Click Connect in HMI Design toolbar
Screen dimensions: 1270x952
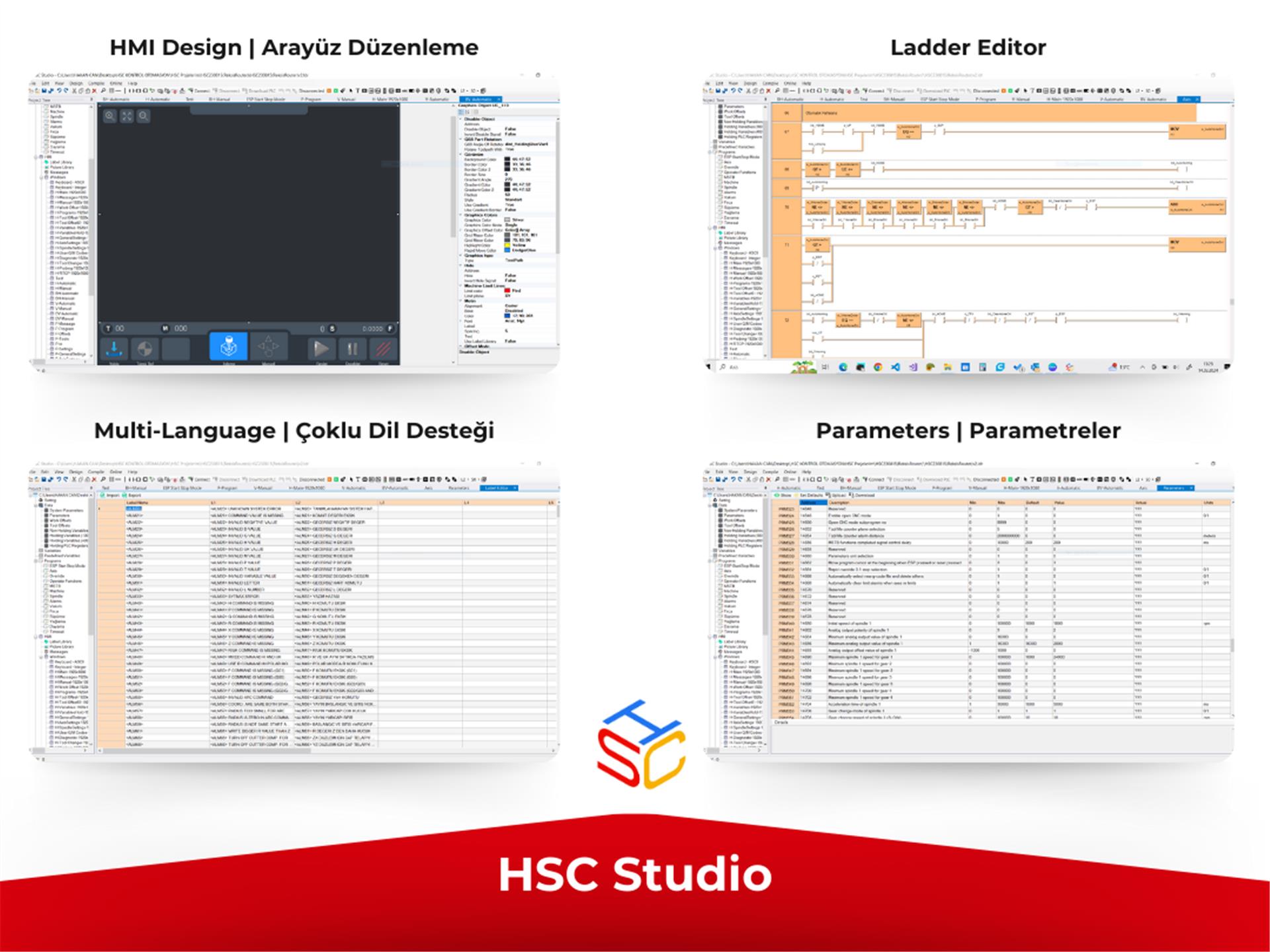tap(198, 91)
